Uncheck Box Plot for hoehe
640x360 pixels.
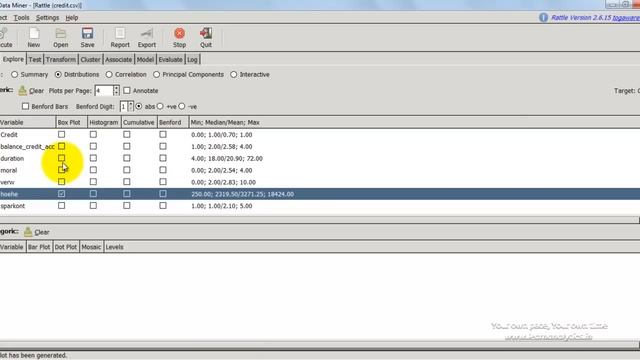pos(61,194)
